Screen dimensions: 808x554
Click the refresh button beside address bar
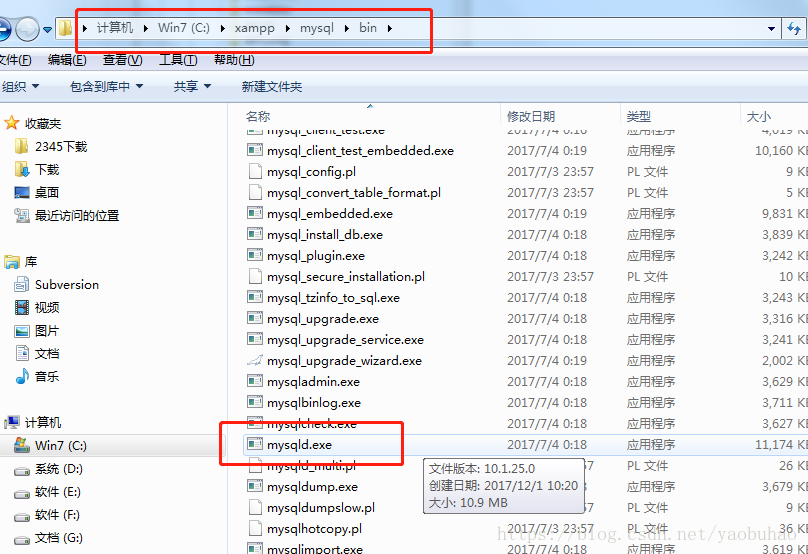[794, 28]
